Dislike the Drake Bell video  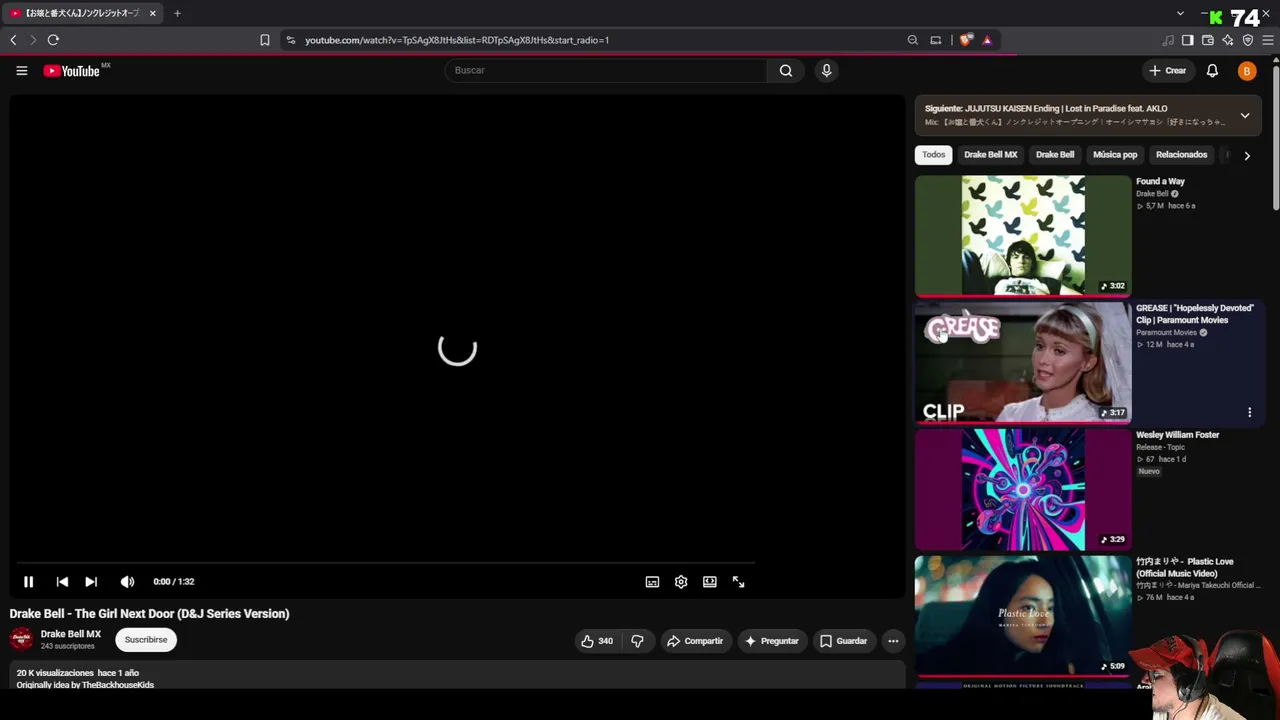point(637,641)
